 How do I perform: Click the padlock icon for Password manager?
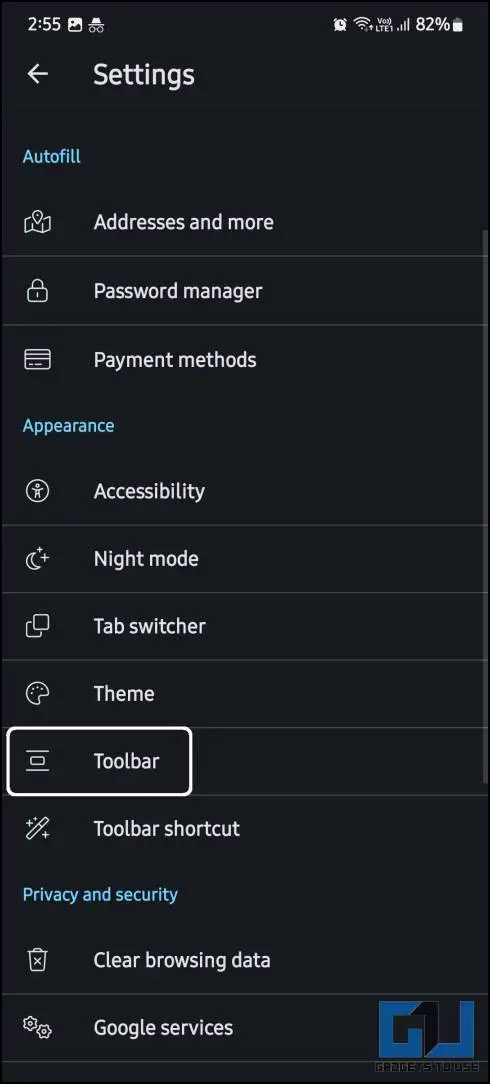(37, 290)
